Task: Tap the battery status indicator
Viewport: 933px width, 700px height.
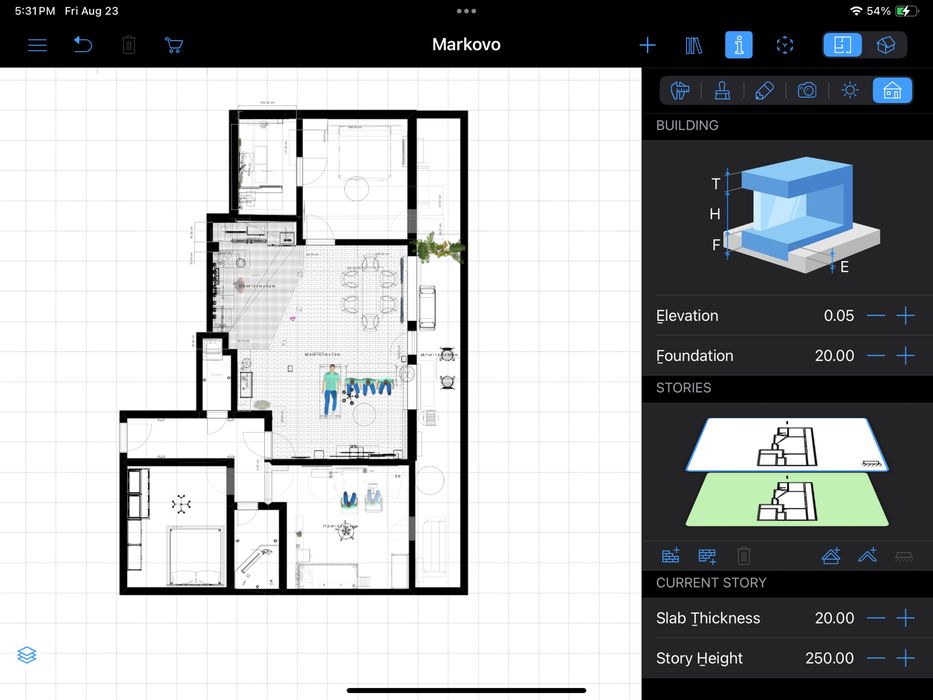Action: pos(907,11)
